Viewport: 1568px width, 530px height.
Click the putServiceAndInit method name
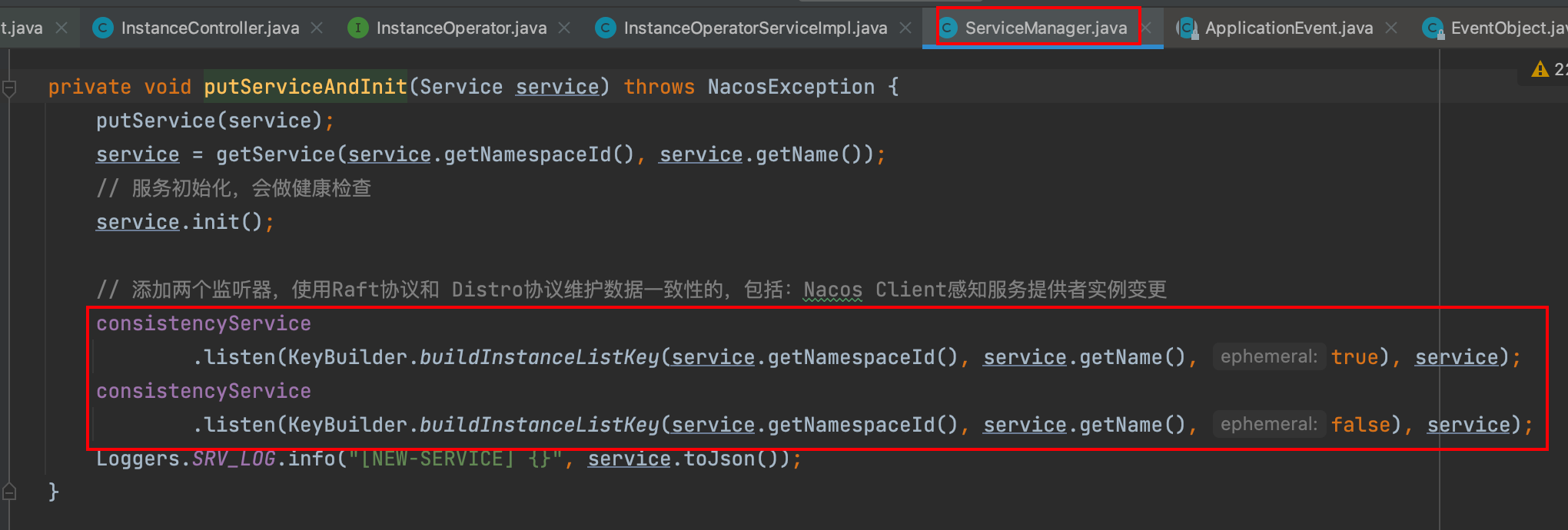pyautogui.click(x=305, y=87)
